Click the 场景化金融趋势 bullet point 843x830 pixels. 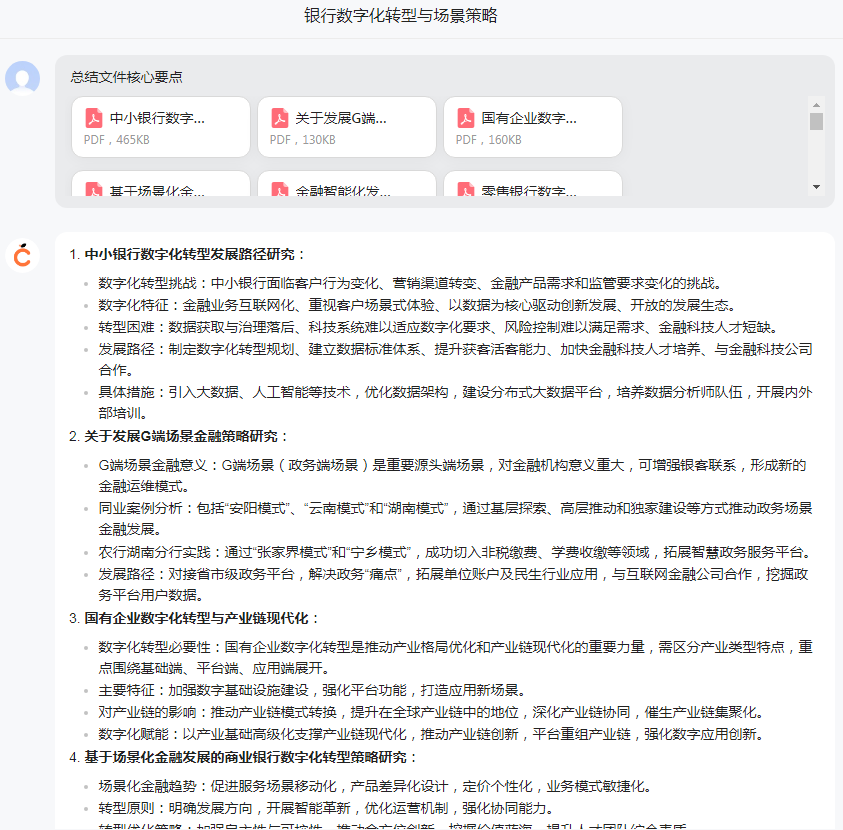(x=376, y=785)
